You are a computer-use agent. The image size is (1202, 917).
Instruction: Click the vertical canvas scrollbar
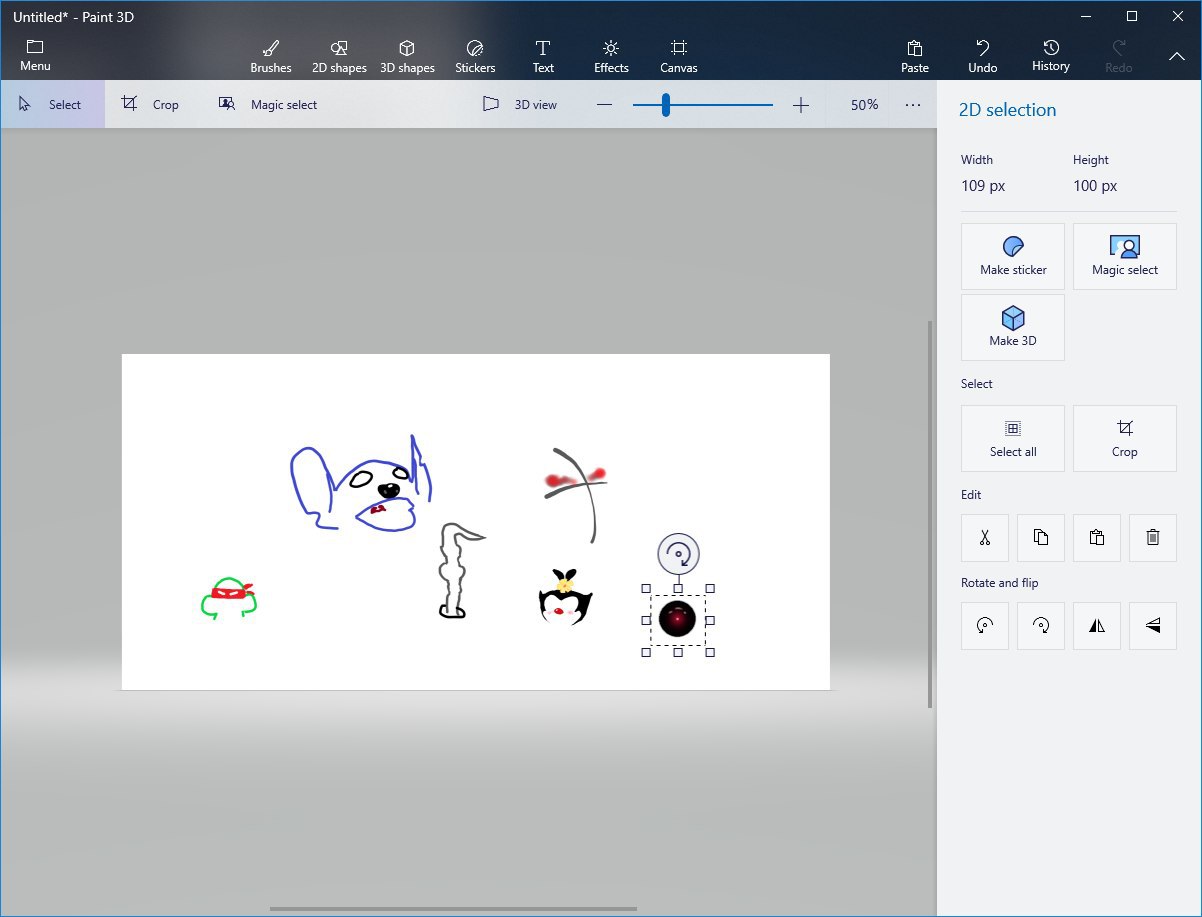coord(930,514)
